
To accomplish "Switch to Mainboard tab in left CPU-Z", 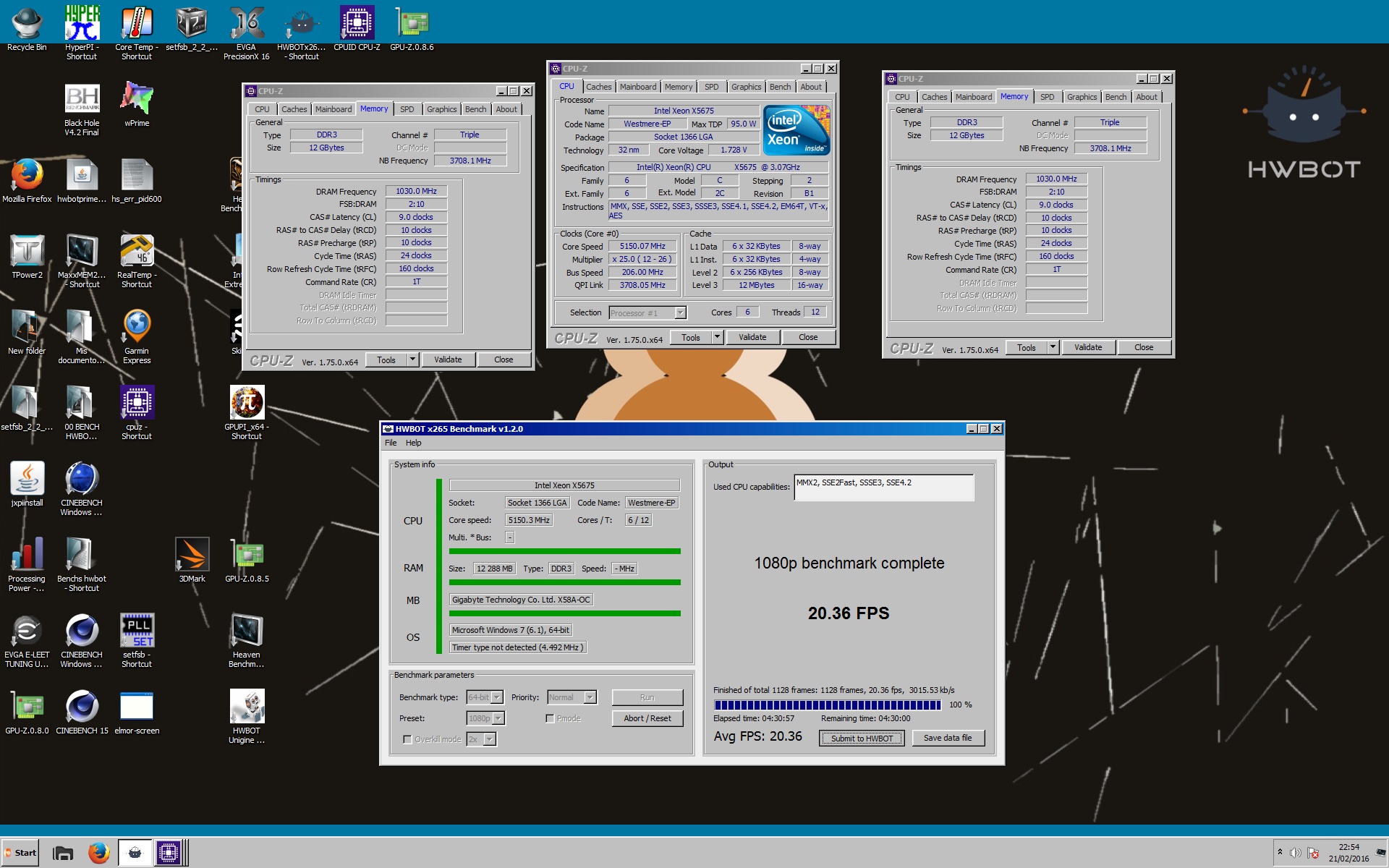I will (334, 109).
